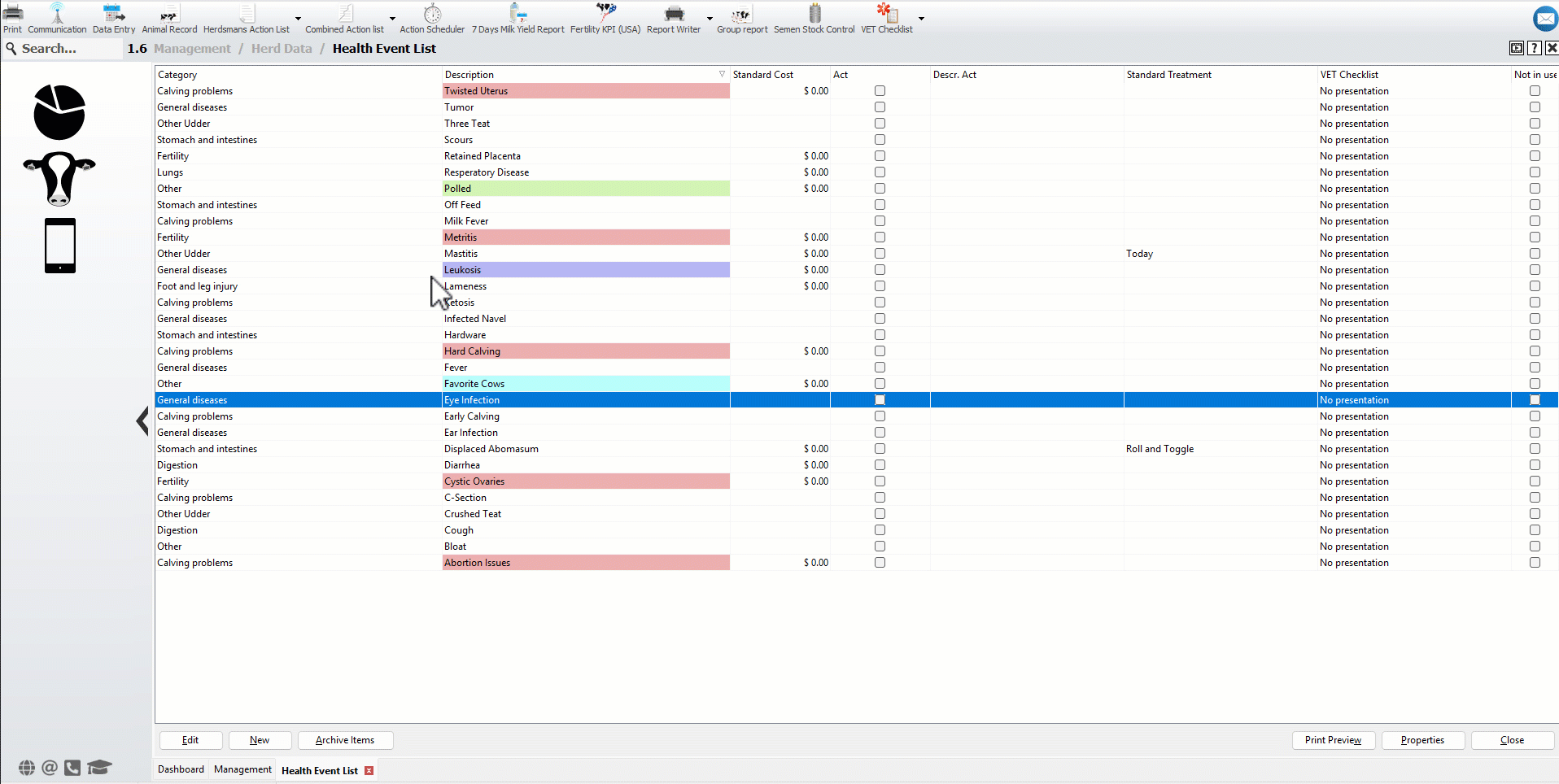Close the Health Event List tab

click(369, 770)
